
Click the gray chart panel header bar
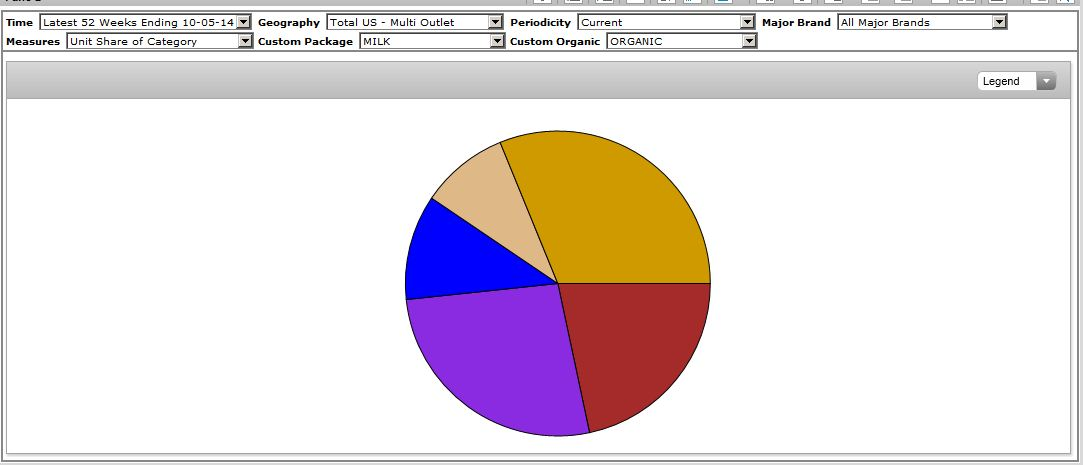point(500,81)
